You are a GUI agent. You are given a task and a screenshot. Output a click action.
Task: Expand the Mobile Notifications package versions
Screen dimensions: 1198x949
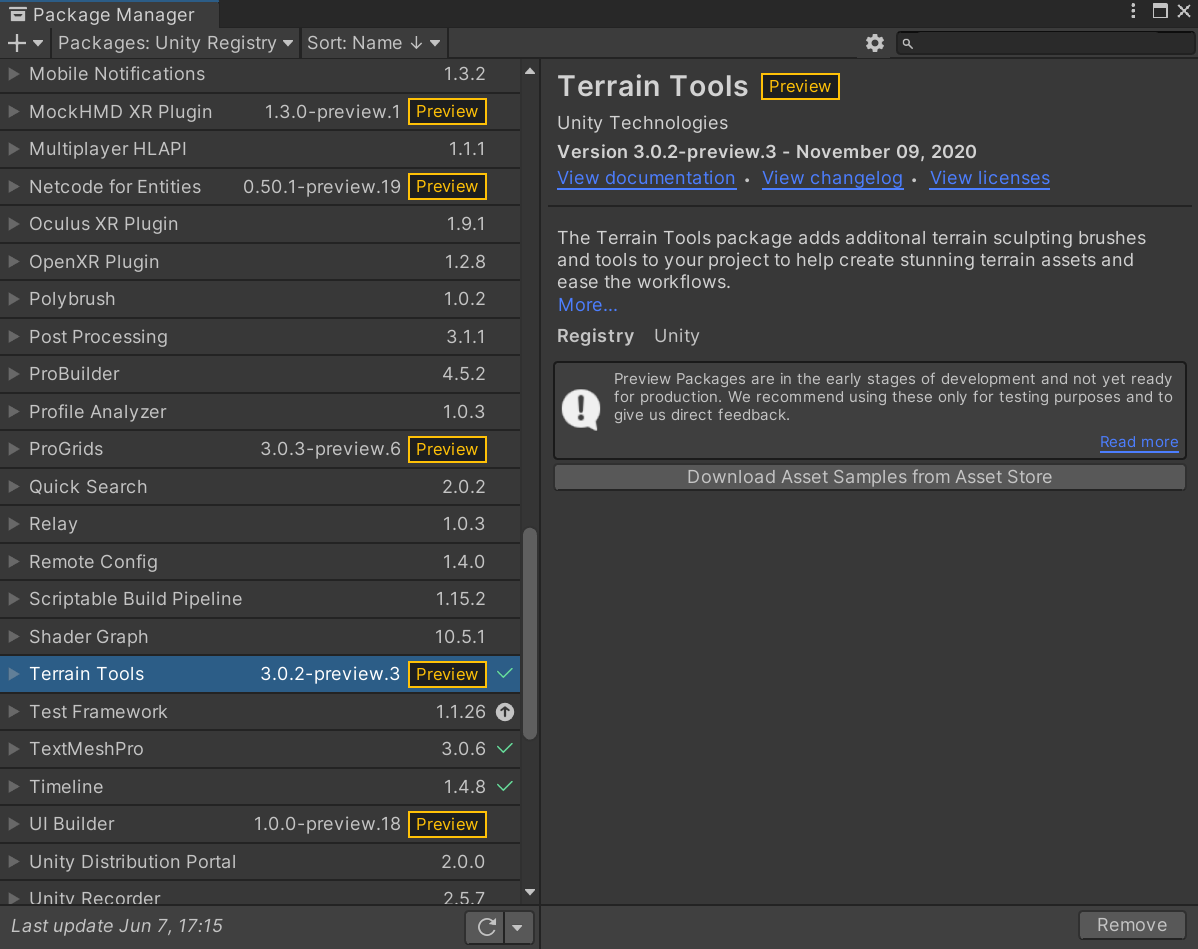click(13, 73)
